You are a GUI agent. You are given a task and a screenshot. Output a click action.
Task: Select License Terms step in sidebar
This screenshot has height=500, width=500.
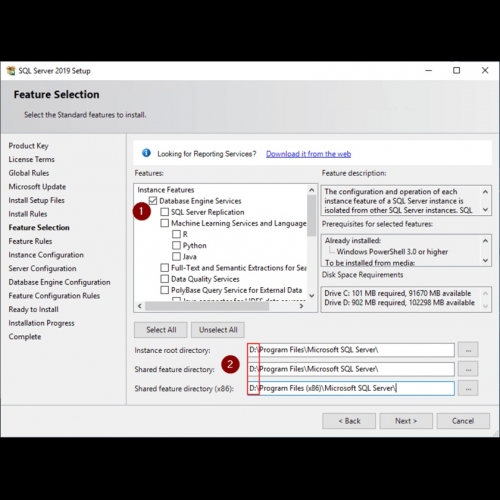point(31,159)
